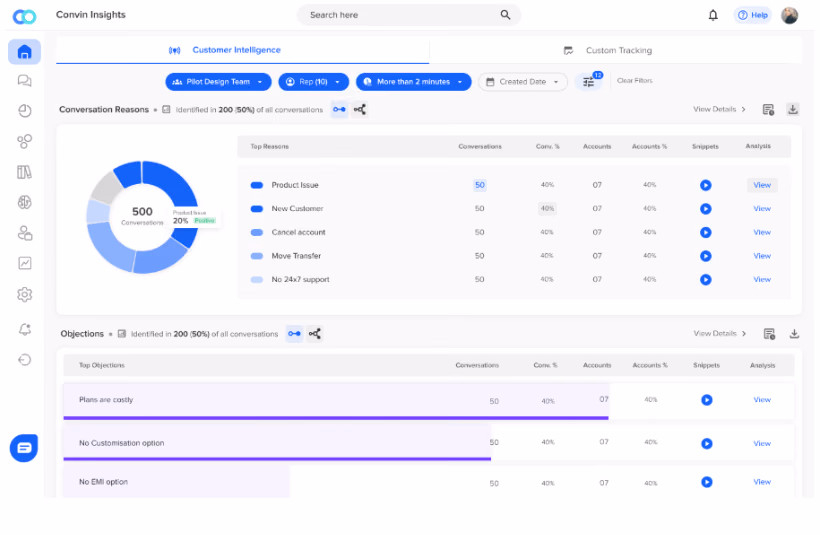Click Clear Filters
The width and height of the screenshot is (820, 535).
click(634, 81)
